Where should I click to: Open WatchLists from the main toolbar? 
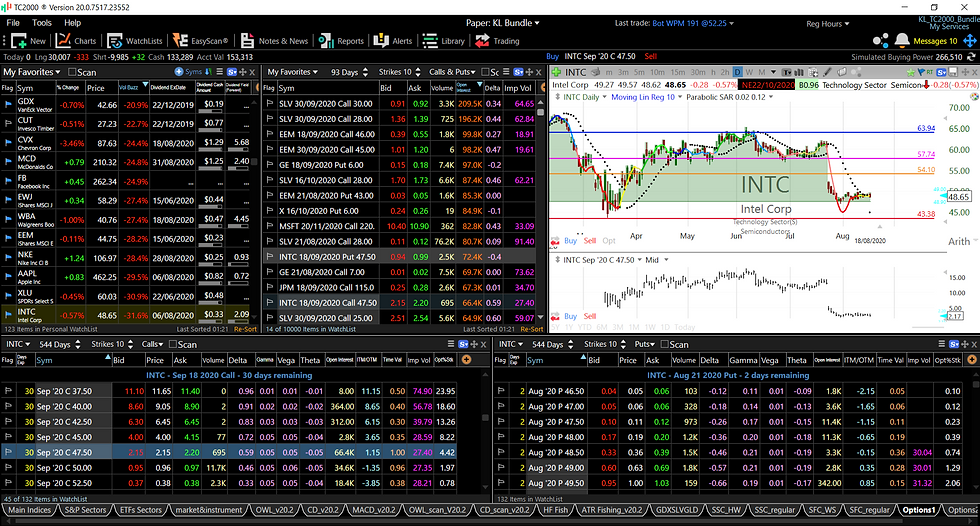coord(134,41)
